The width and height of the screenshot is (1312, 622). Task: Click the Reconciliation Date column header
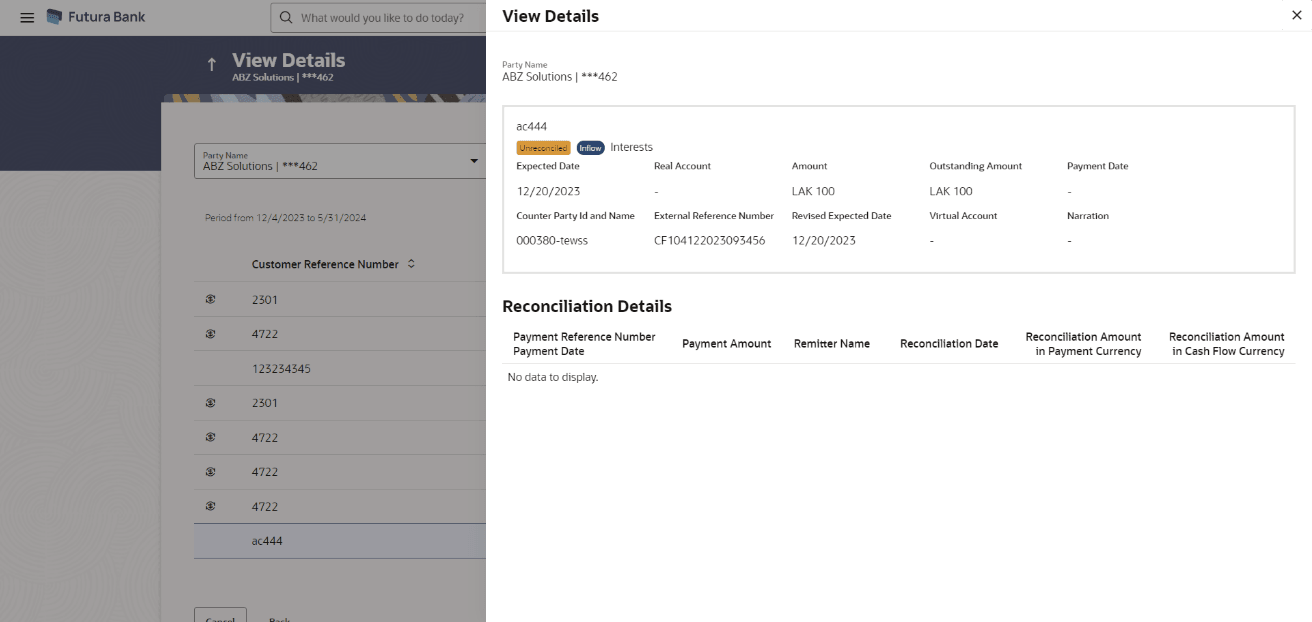pyautogui.click(x=948, y=344)
